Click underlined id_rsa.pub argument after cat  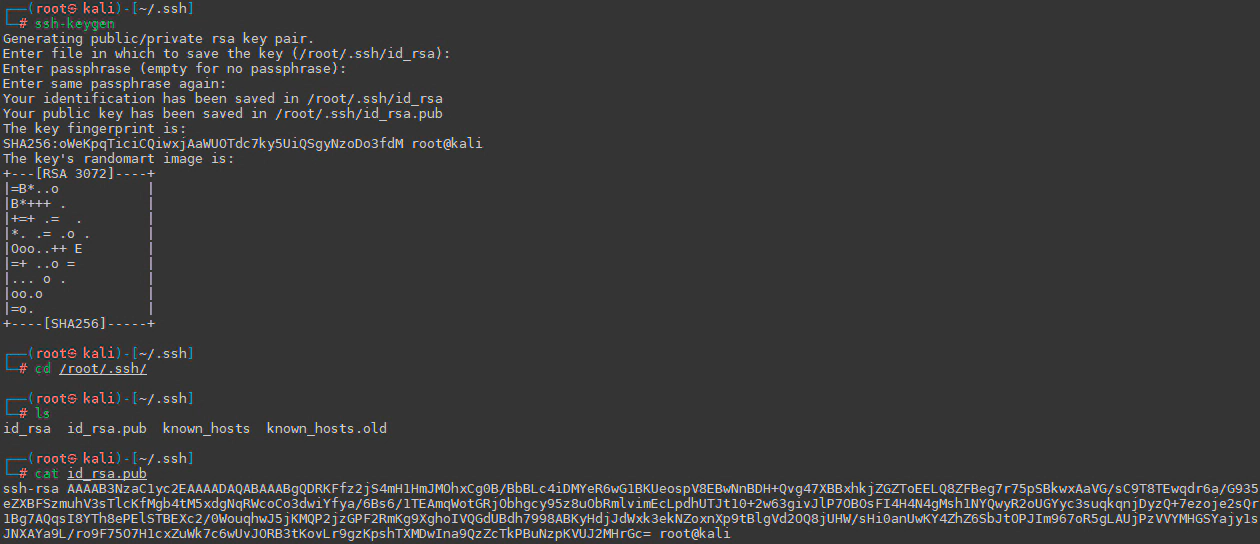coord(107,473)
